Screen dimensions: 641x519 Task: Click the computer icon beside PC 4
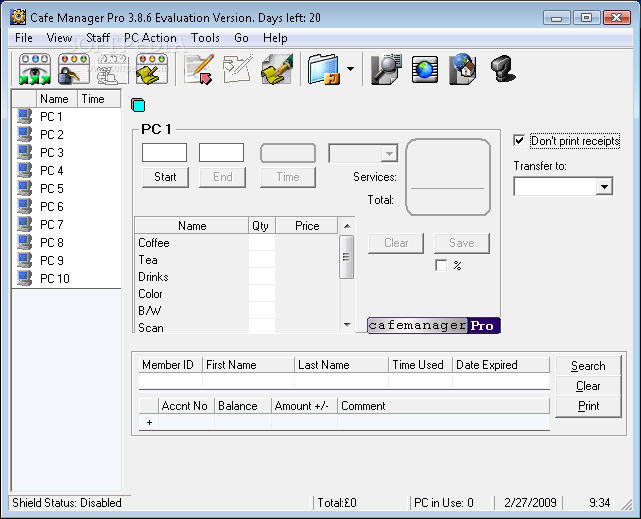click(x=25, y=170)
